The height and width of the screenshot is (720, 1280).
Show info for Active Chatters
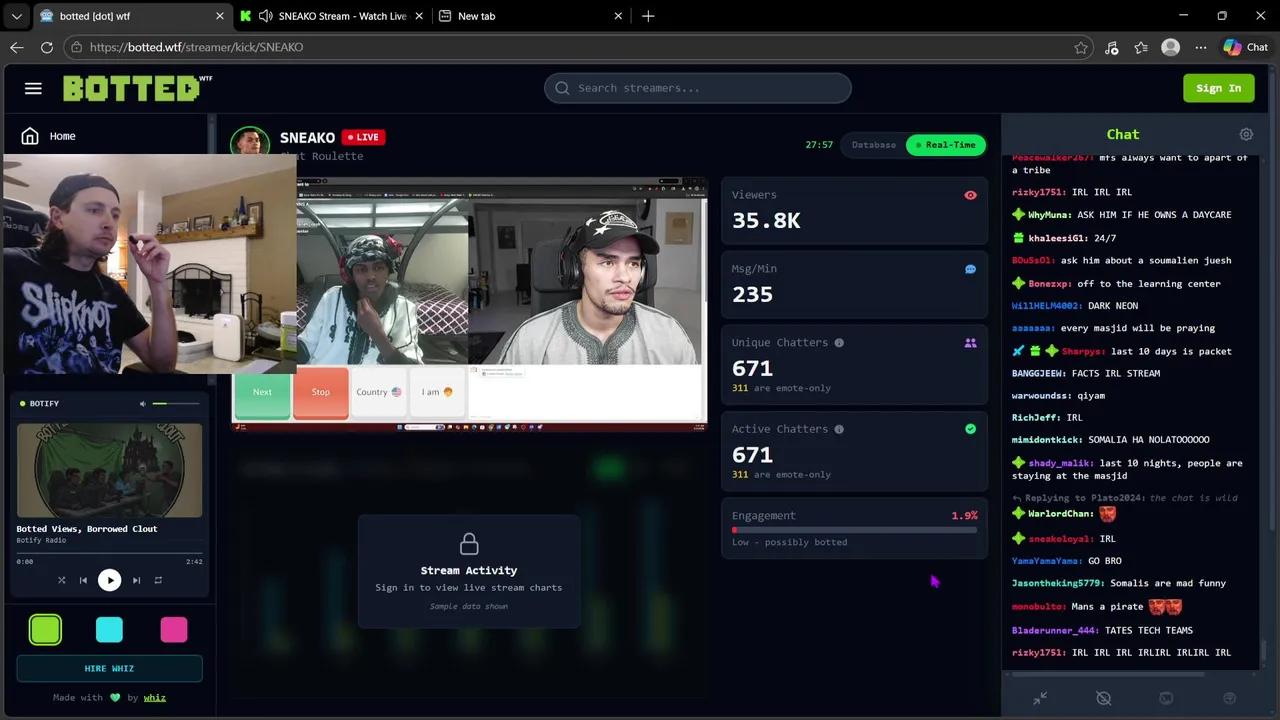(x=839, y=429)
